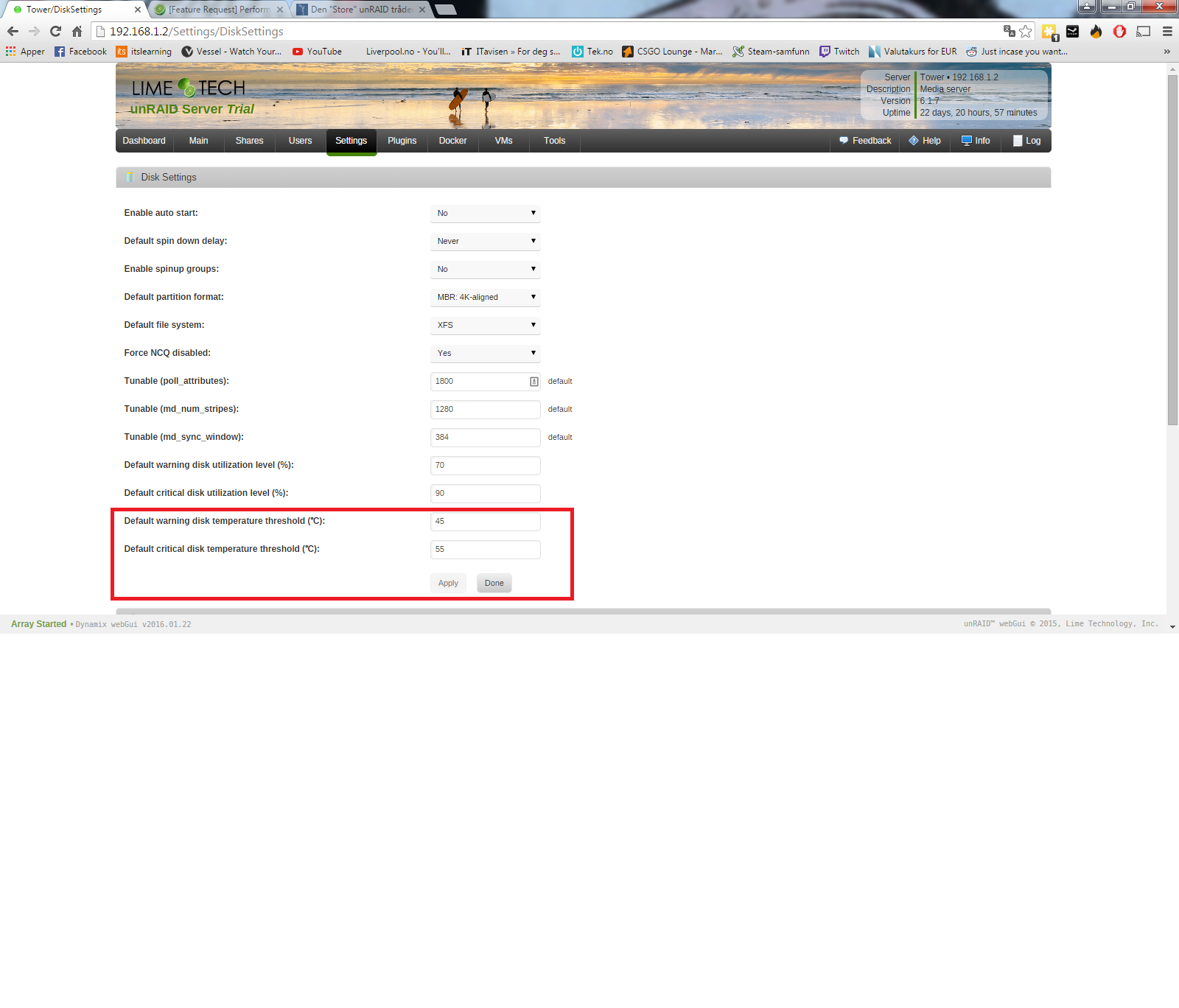Click the Cast extension icon
The image size is (1179, 1008).
point(1143,31)
